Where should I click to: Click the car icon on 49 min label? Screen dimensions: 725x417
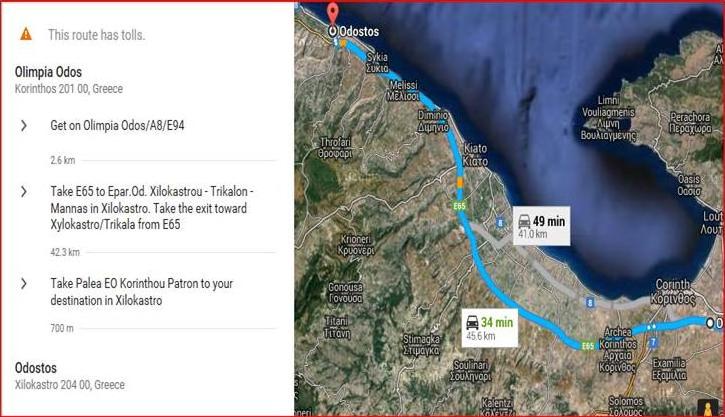tap(524, 221)
